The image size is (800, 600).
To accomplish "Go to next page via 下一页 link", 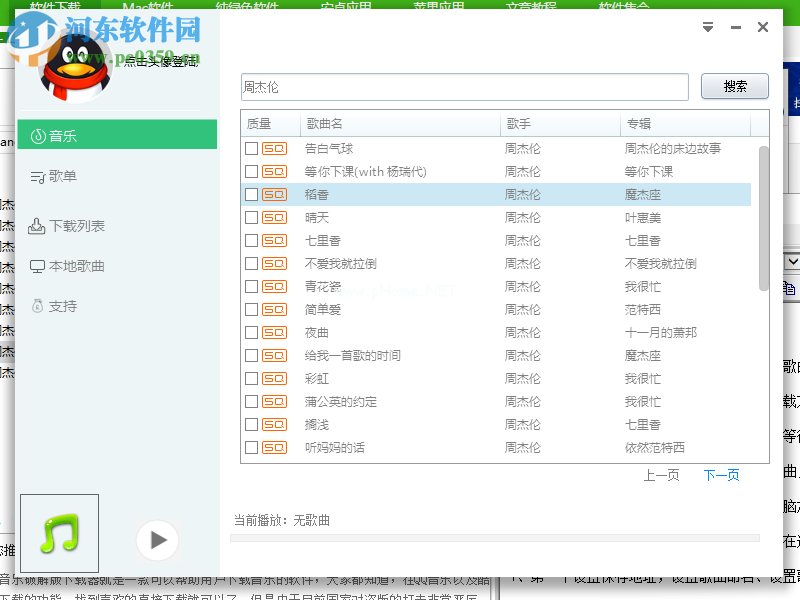I will click(721, 475).
